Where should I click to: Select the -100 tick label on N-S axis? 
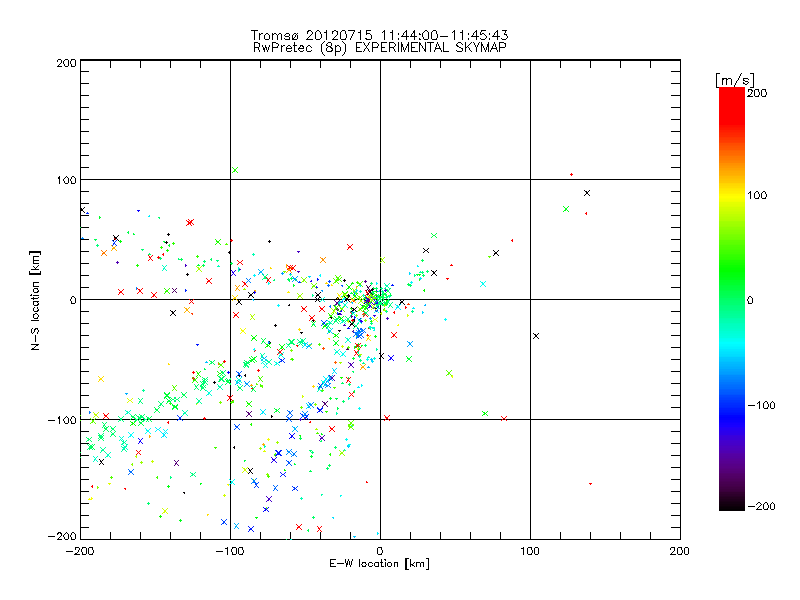(62, 420)
